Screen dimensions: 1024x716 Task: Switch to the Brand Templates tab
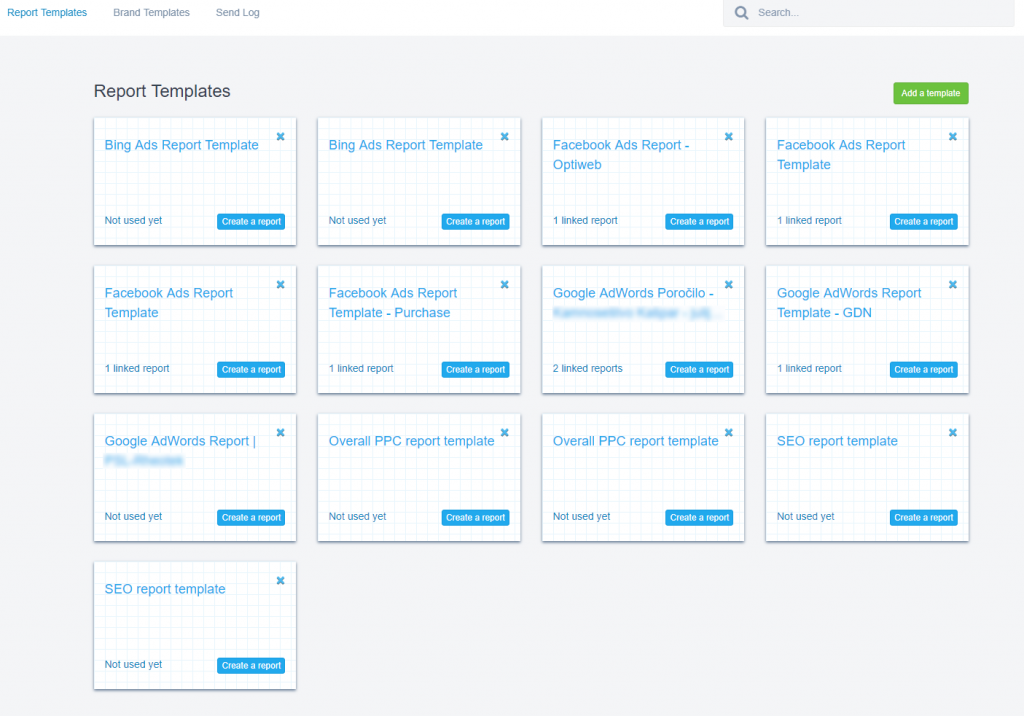[151, 13]
